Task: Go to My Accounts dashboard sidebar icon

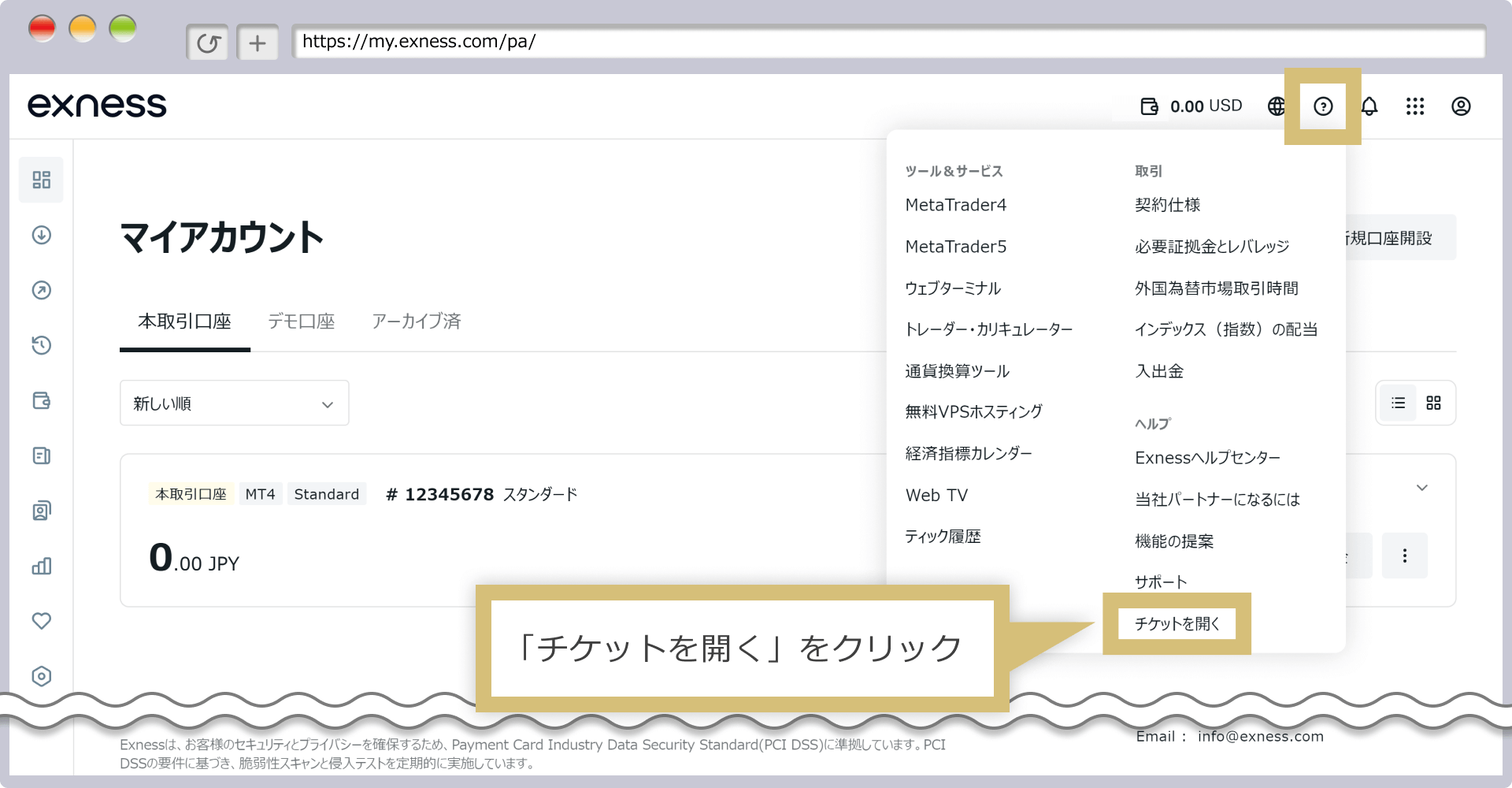Action: pos(42,180)
